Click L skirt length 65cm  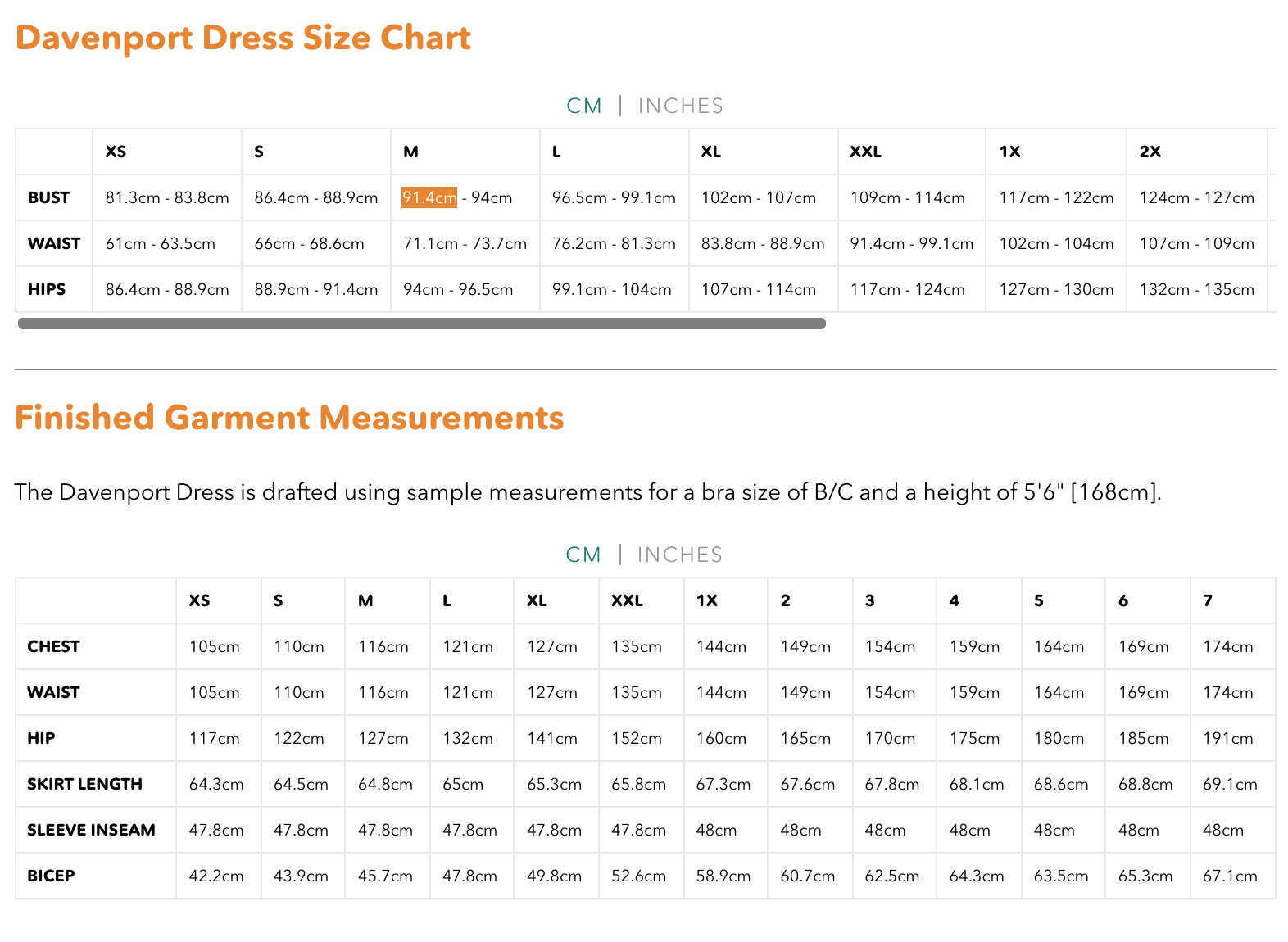[x=463, y=784]
